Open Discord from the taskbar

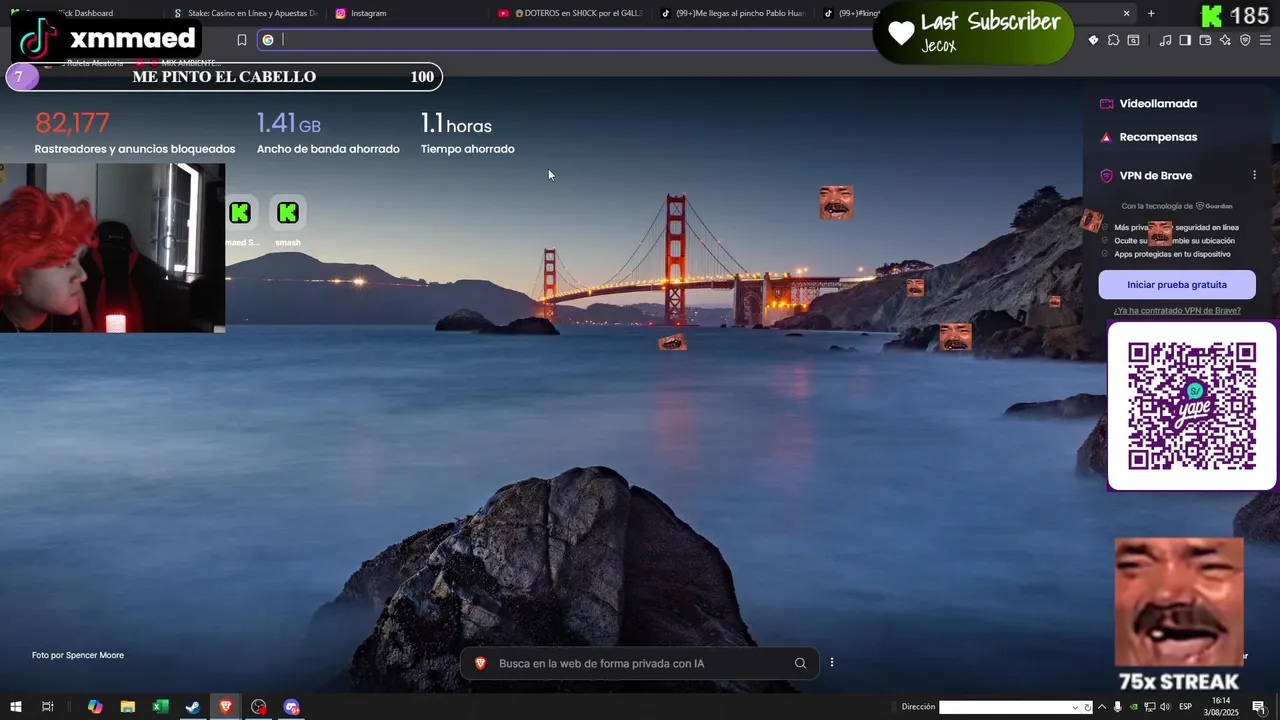click(291, 707)
